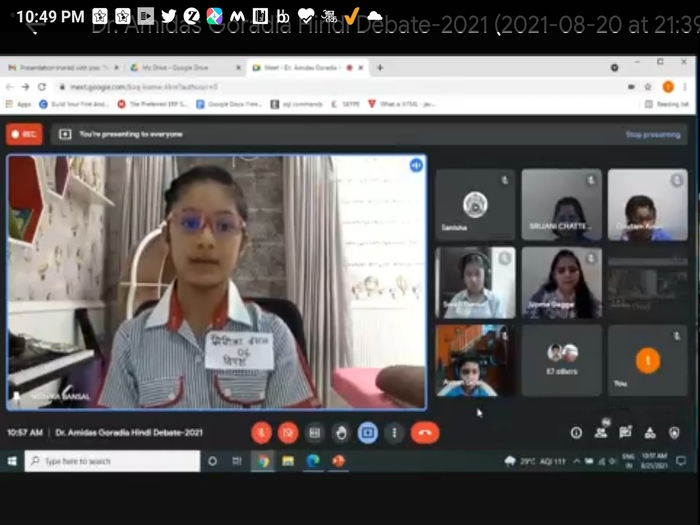Click the presenting screen icon beside "You're presenting"
Image resolution: width=700 pixels, height=525 pixels.
pyautogui.click(x=65, y=134)
